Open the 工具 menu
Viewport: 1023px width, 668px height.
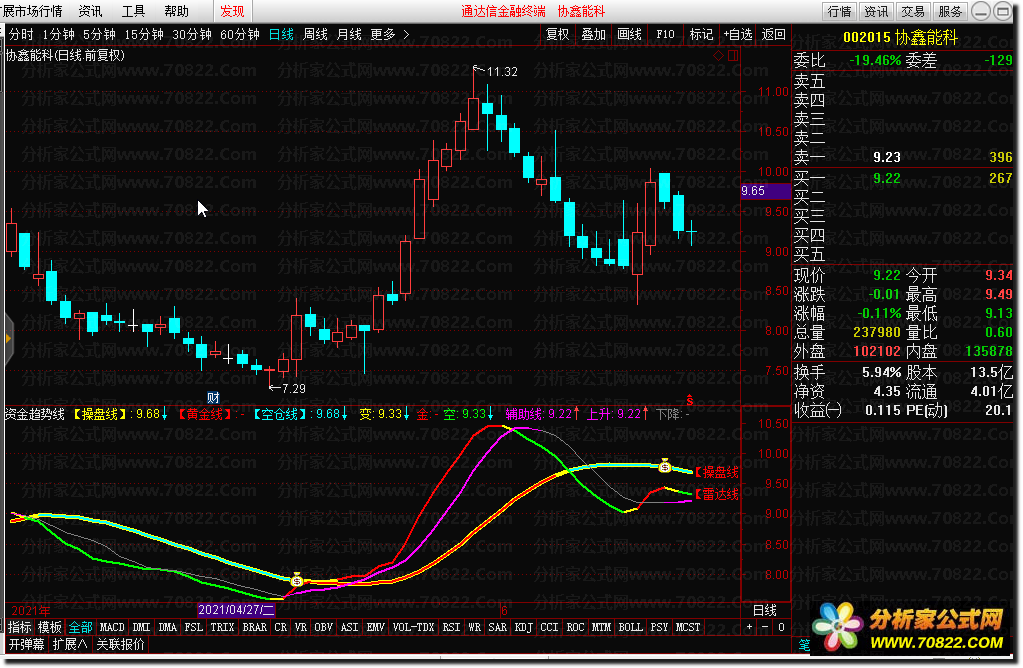(x=133, y=11)
